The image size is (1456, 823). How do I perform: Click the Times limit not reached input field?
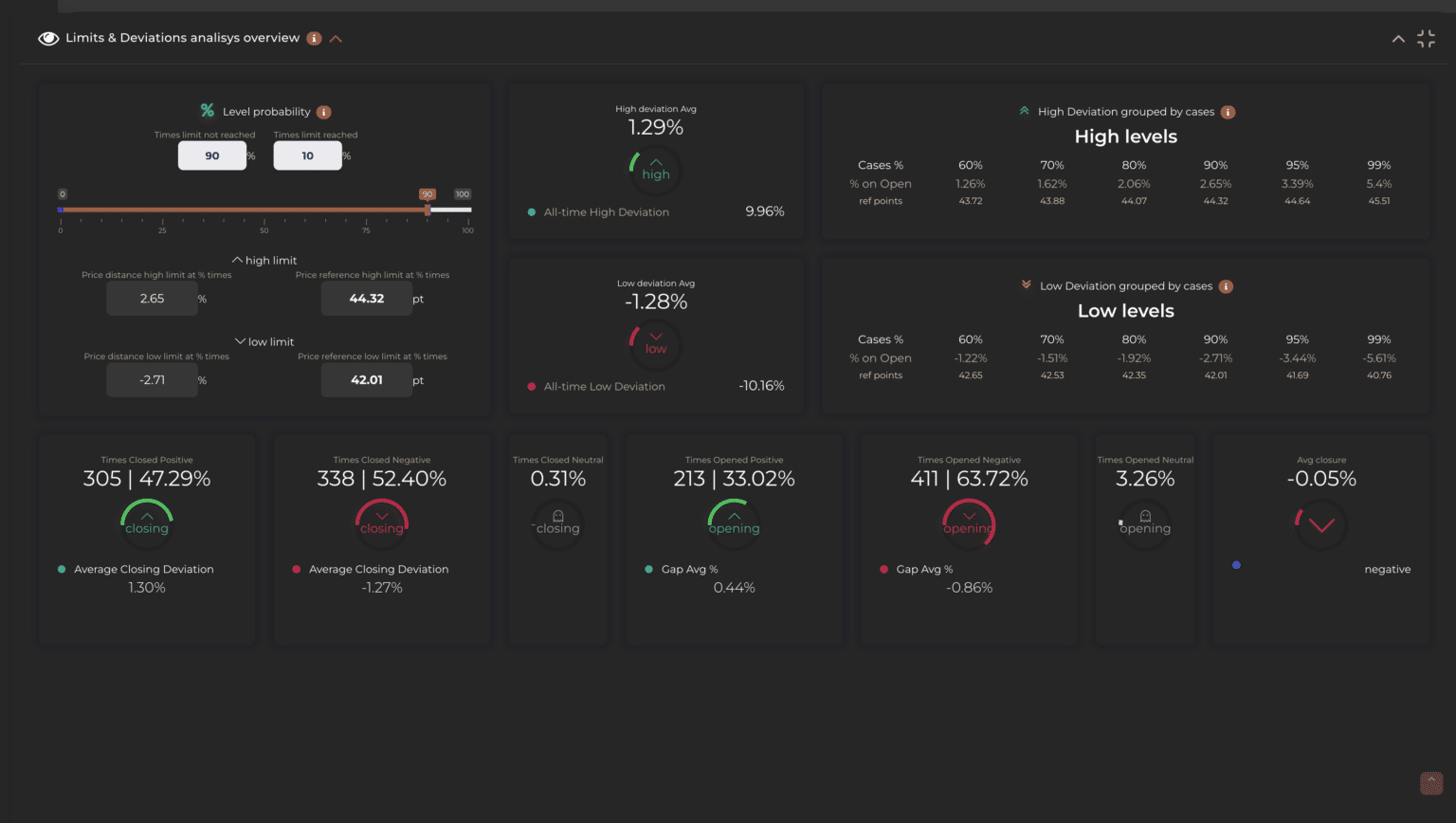click(x=212, y=155)
